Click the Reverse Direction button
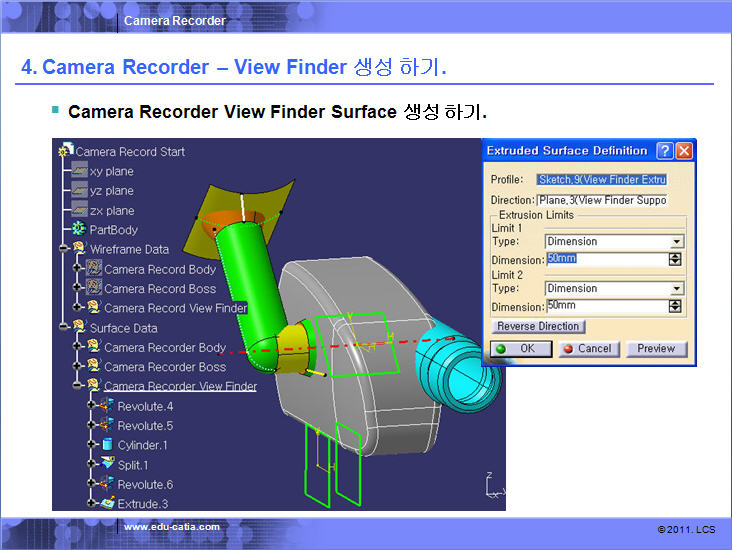 coord(539,327)
